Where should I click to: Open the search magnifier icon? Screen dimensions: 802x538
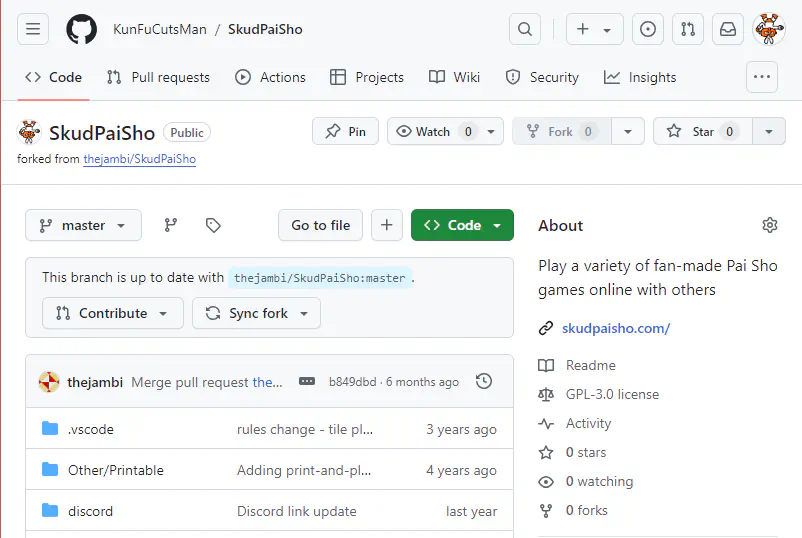pyautogui.click(x=525, y=29)
